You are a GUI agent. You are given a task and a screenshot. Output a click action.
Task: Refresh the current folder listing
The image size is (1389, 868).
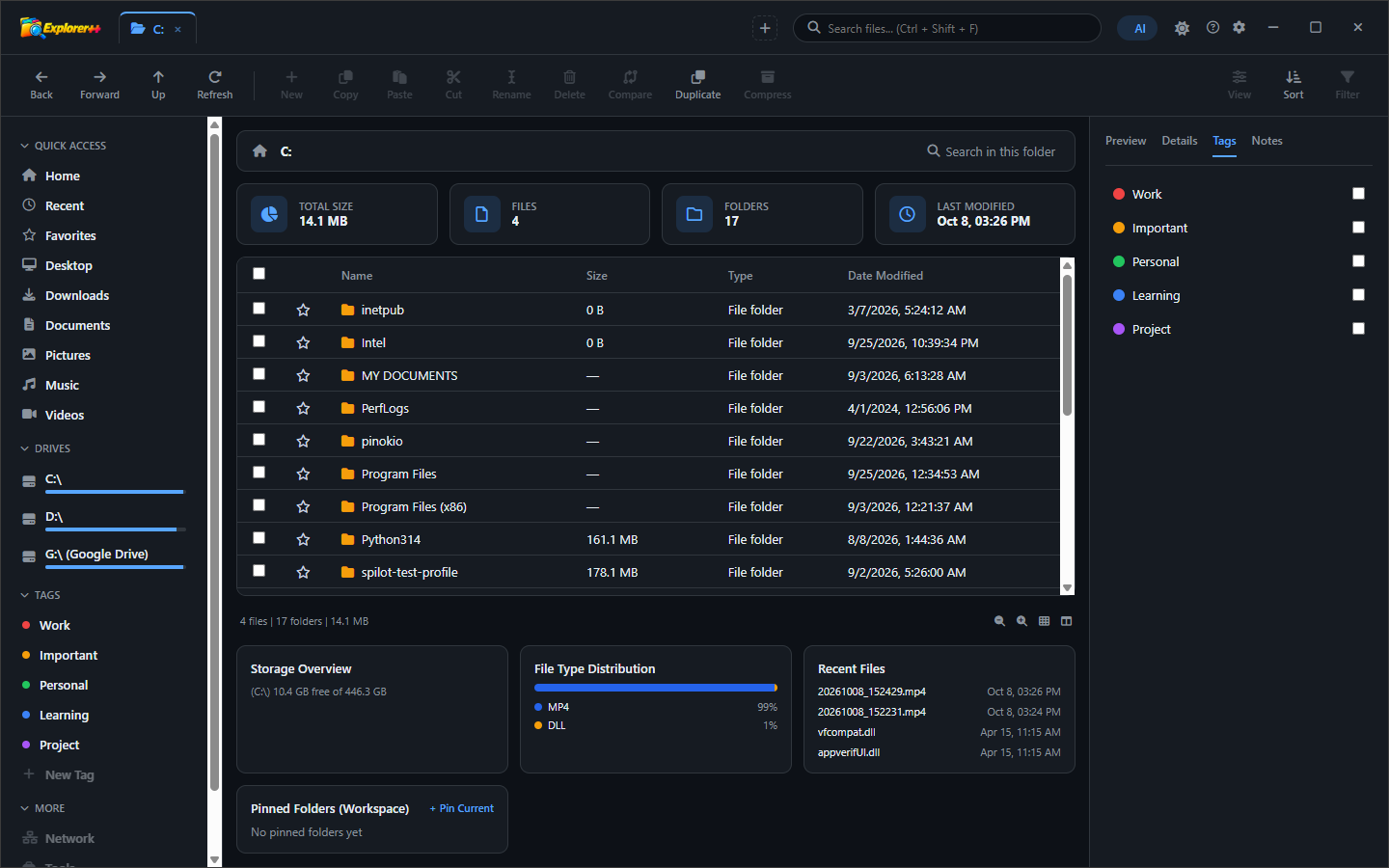214,85
